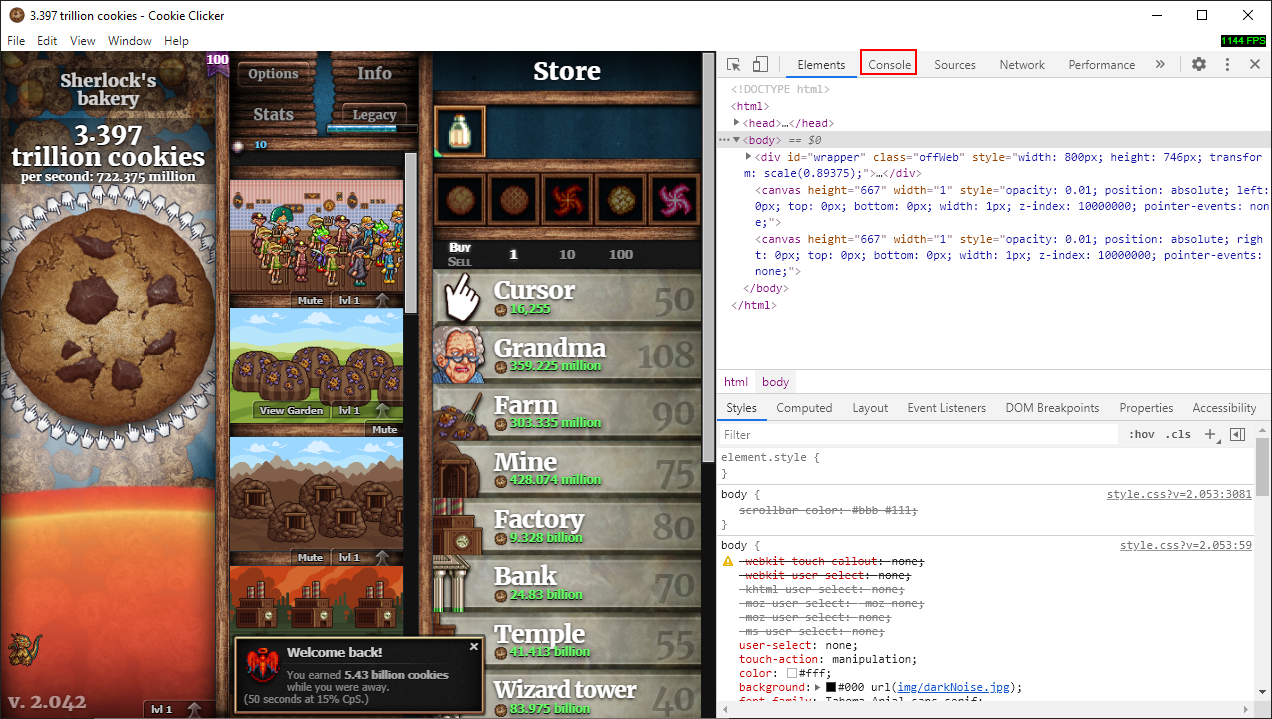Buy a Cursor building

pos(566,298)
